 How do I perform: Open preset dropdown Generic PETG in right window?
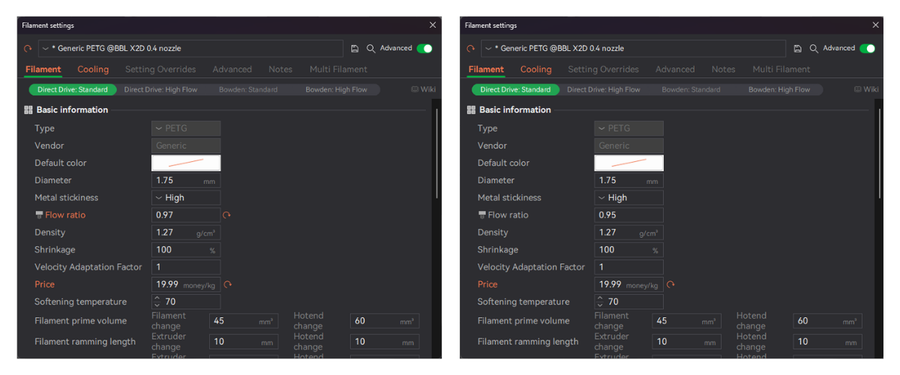[633, 49]
